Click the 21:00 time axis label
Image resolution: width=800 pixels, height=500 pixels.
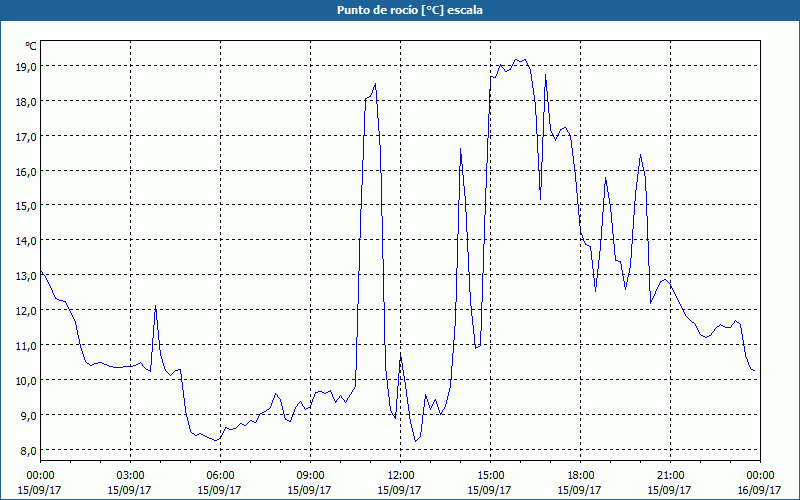coord(670,476)
